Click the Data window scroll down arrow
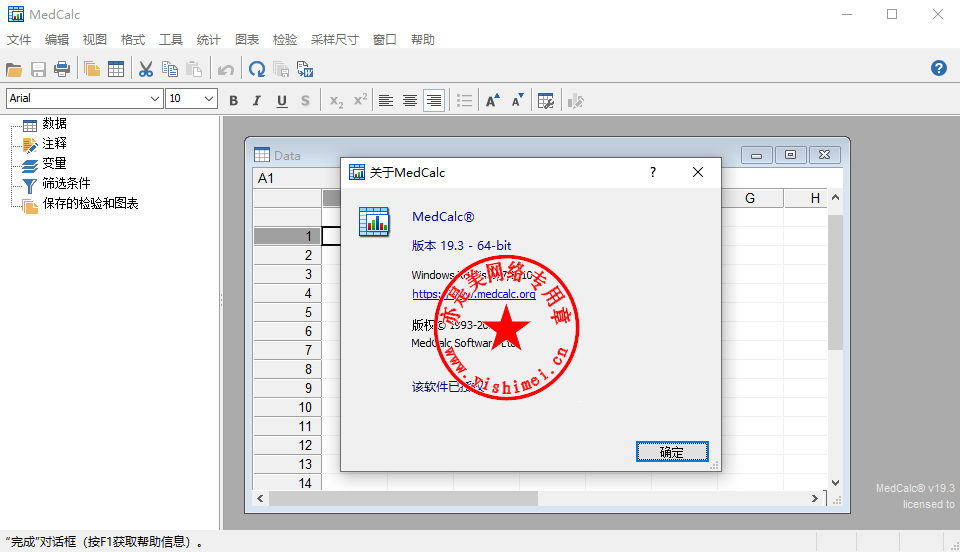 tap(835, 483)
